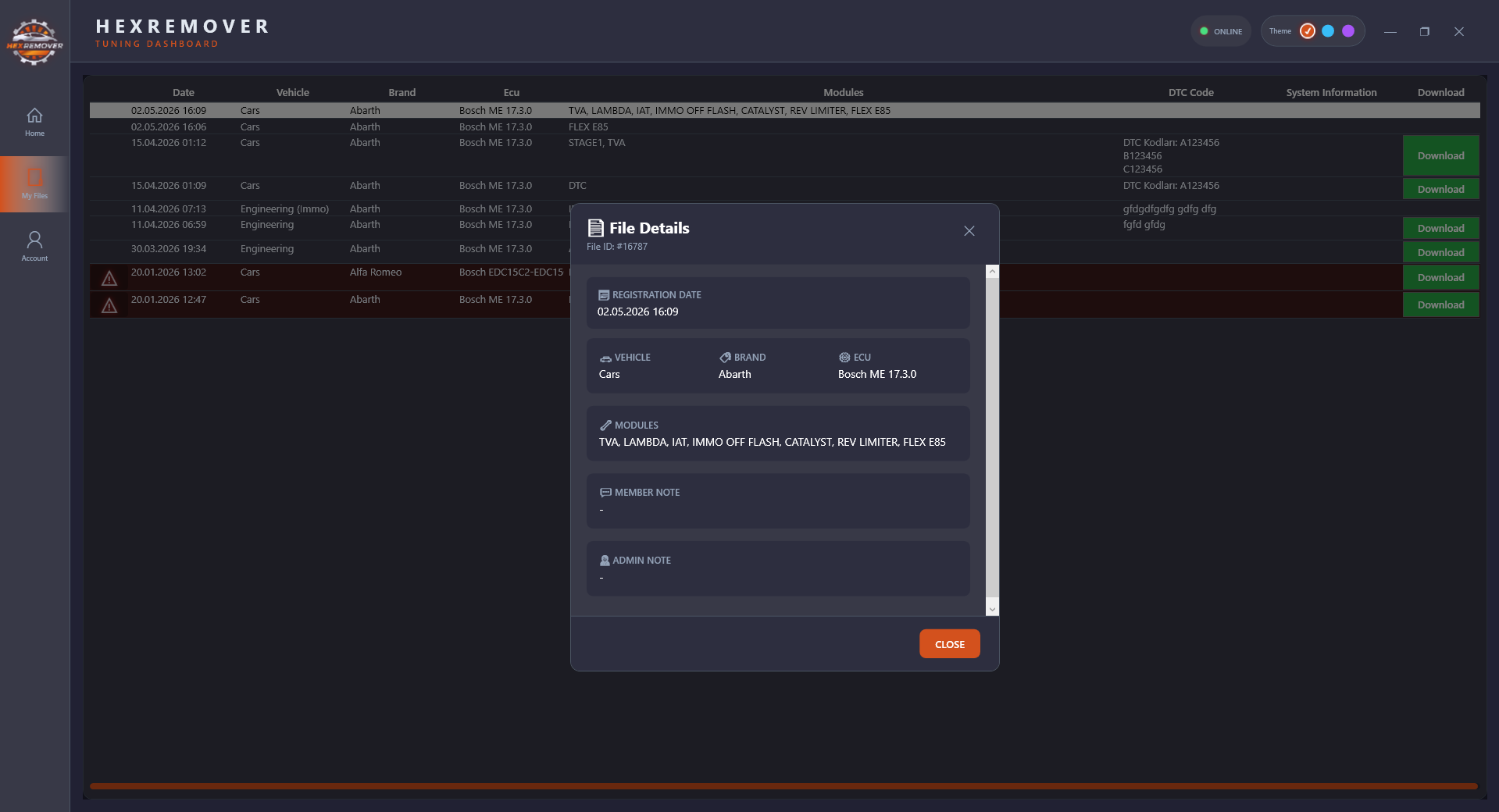Click the HexRemover logo icon
The height and width of the screenshot is (812, 1499).
(34, 42)
